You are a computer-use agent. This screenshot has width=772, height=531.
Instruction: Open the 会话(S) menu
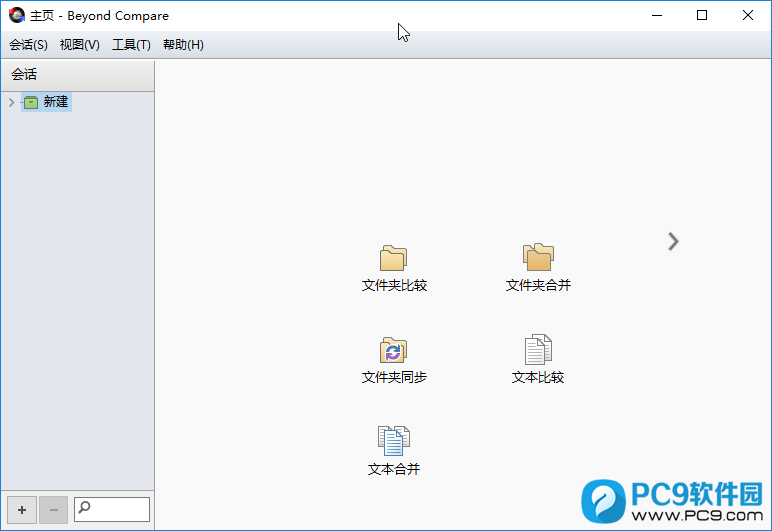(28, 45)
